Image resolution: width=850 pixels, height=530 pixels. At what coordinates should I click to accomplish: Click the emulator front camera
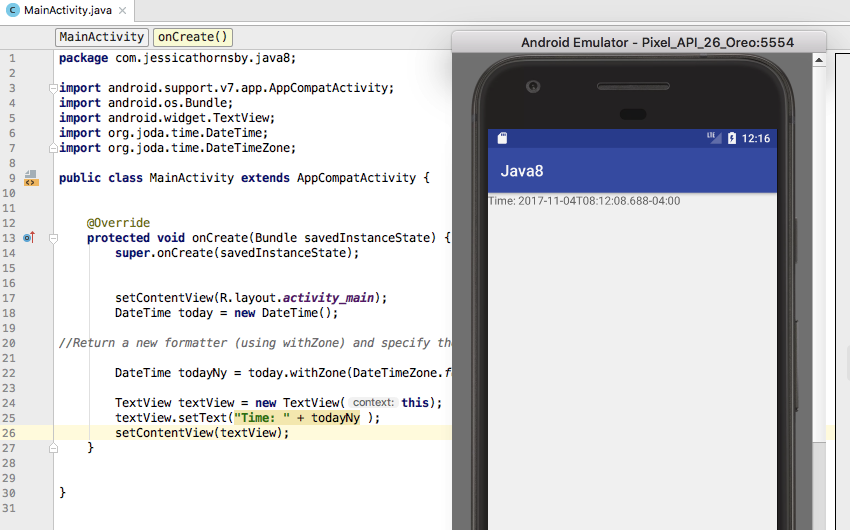[x=533, y=86]
